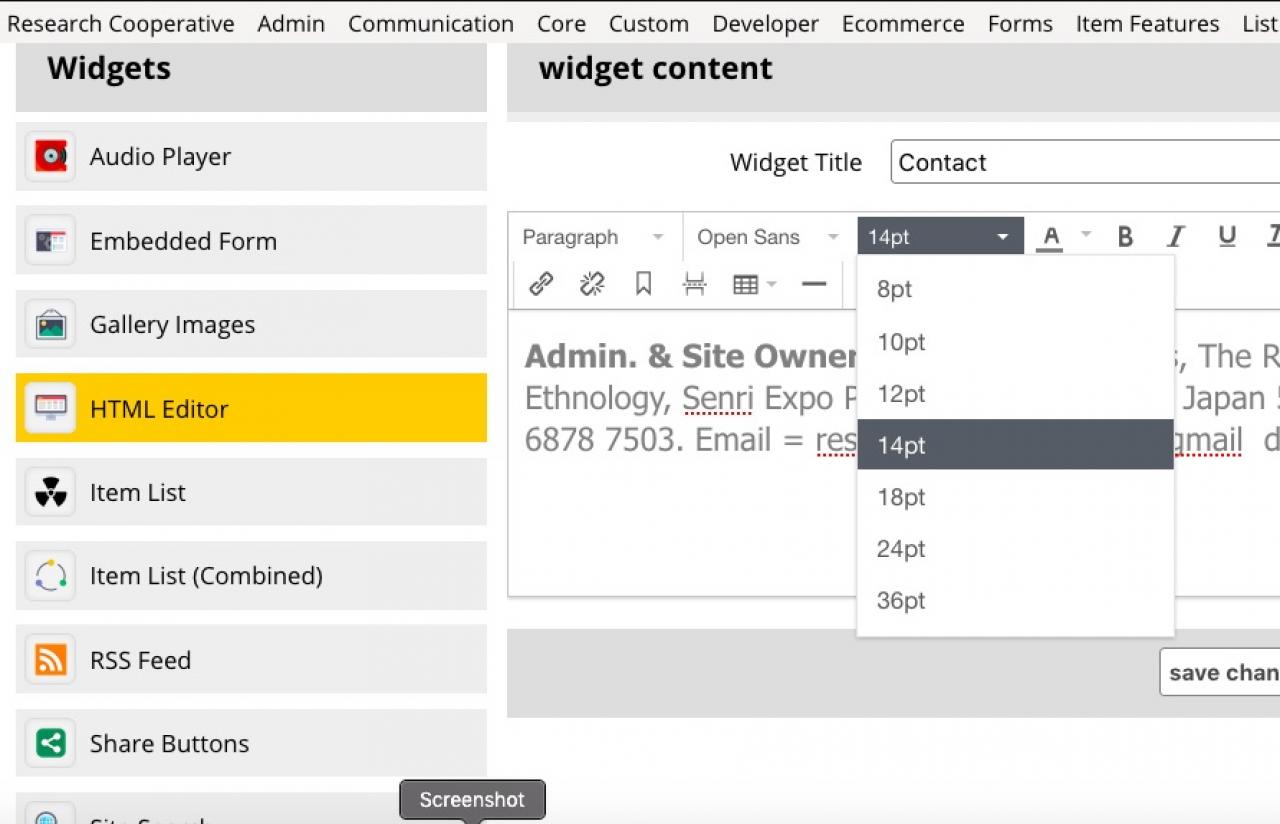Toggle underline formatting
Image resolution: width=1280 pixels, height=824 pixels.
[x=1227, y=237]
